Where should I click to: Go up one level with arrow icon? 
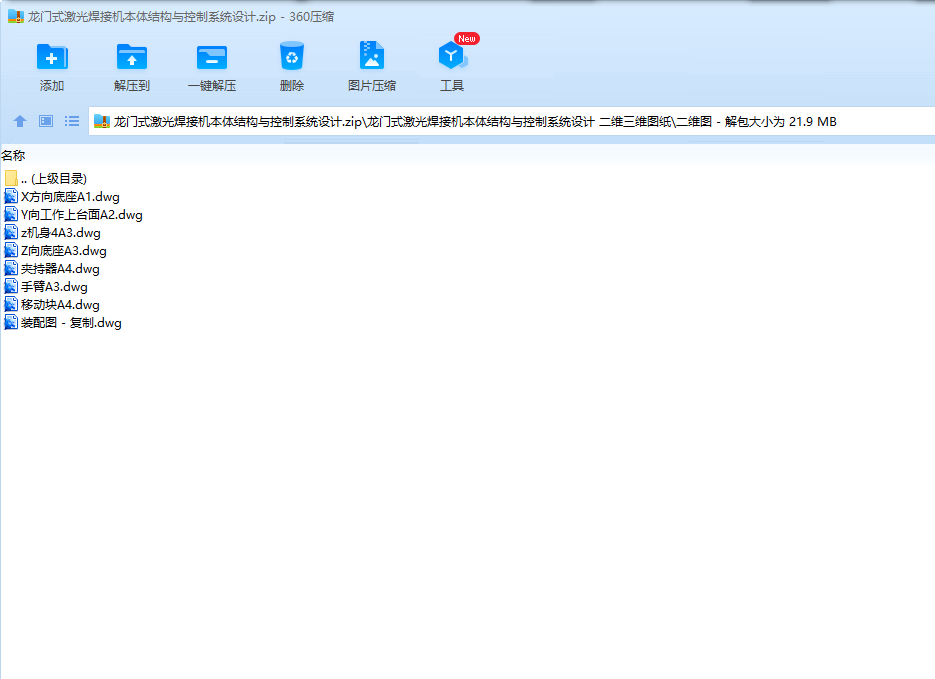click(x=20, y=122)
